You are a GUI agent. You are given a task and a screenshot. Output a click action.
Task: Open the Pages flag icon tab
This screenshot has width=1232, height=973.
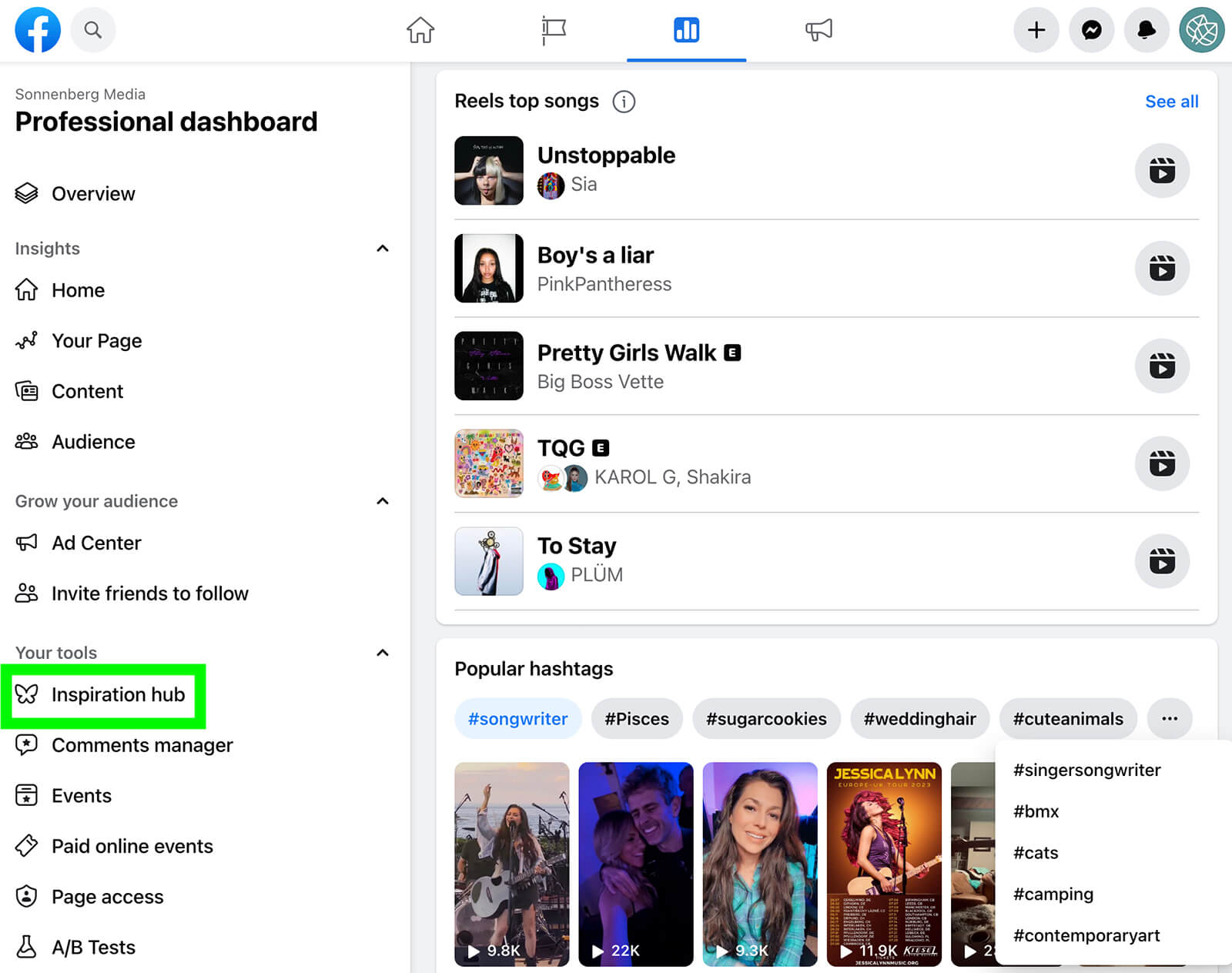[553, 30]
